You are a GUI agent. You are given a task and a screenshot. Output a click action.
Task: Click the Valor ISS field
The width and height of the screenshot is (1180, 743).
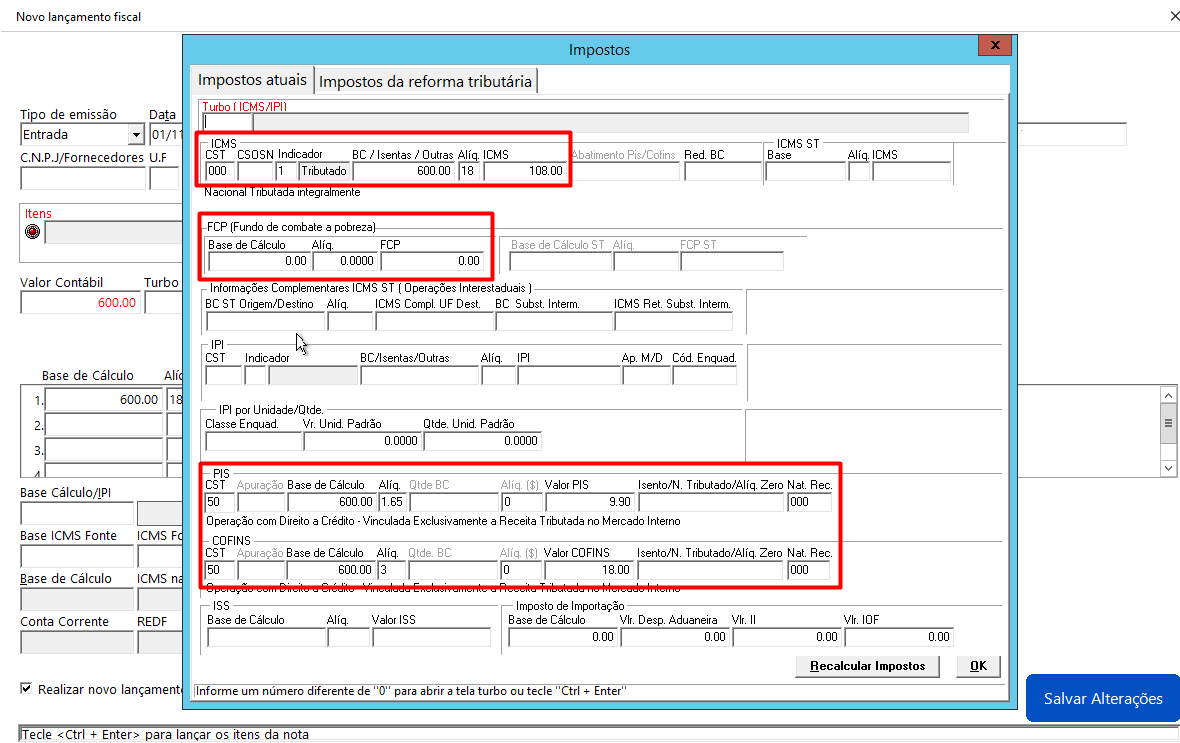click(x=431, y=637)
